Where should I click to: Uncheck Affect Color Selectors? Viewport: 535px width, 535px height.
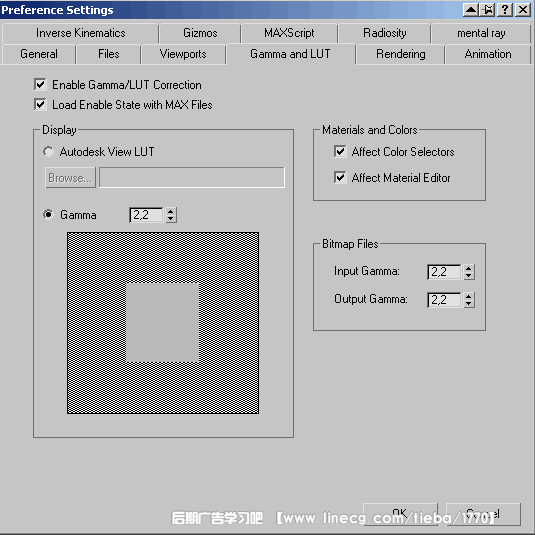[x=340, y=151]
